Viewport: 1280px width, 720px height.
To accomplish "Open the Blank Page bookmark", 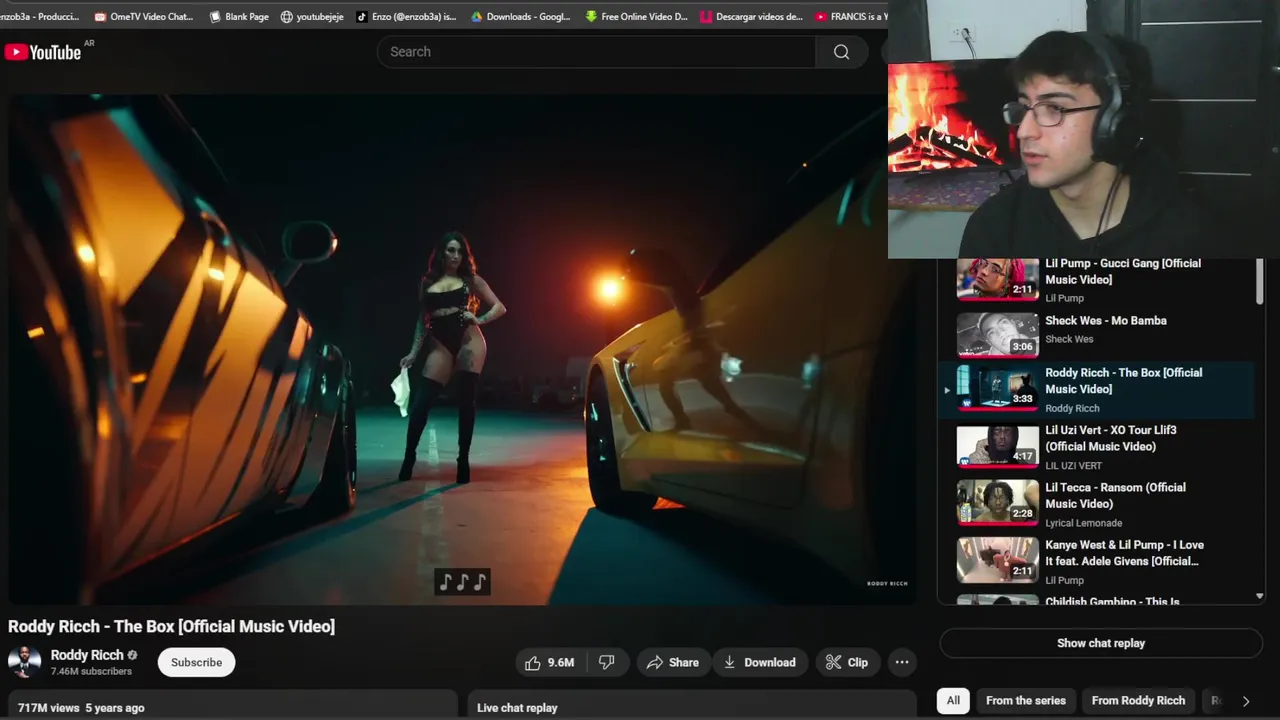I will [239, 17].
